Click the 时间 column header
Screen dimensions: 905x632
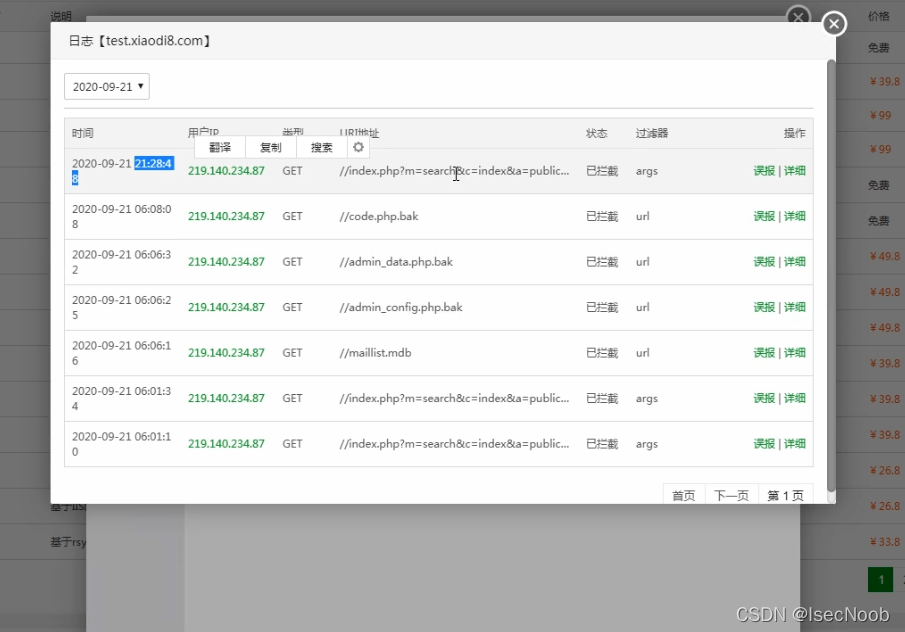(83, 133)
